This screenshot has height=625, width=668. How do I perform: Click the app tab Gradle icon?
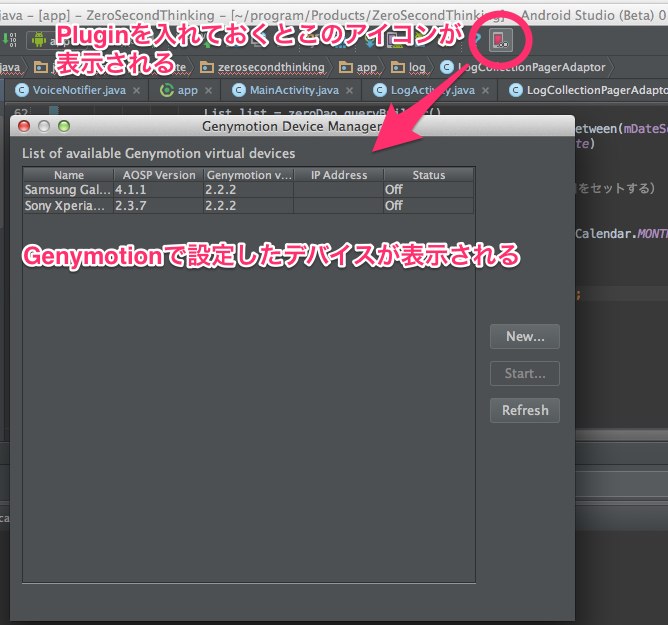167,90
